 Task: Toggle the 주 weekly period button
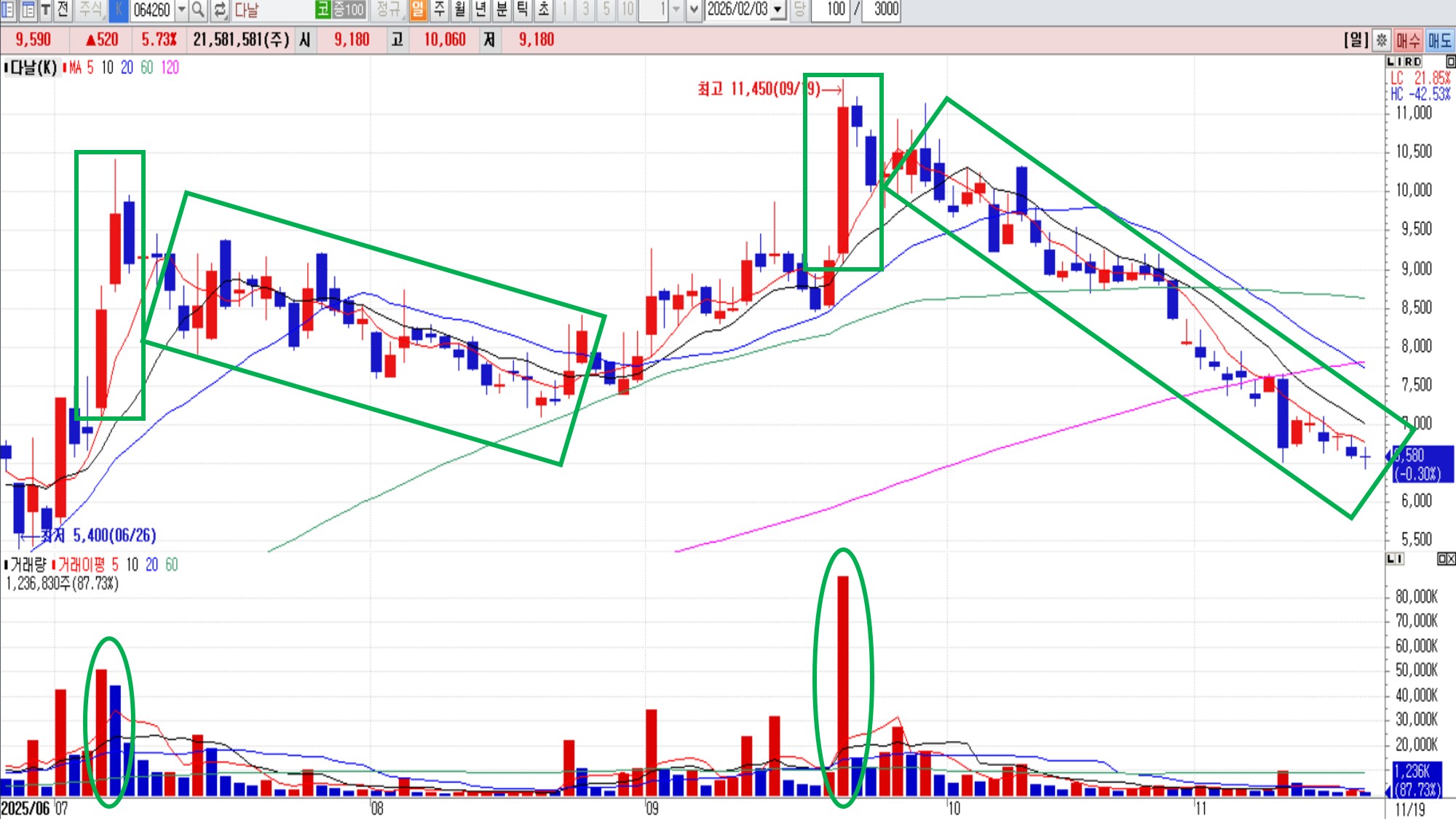point(439,9)
